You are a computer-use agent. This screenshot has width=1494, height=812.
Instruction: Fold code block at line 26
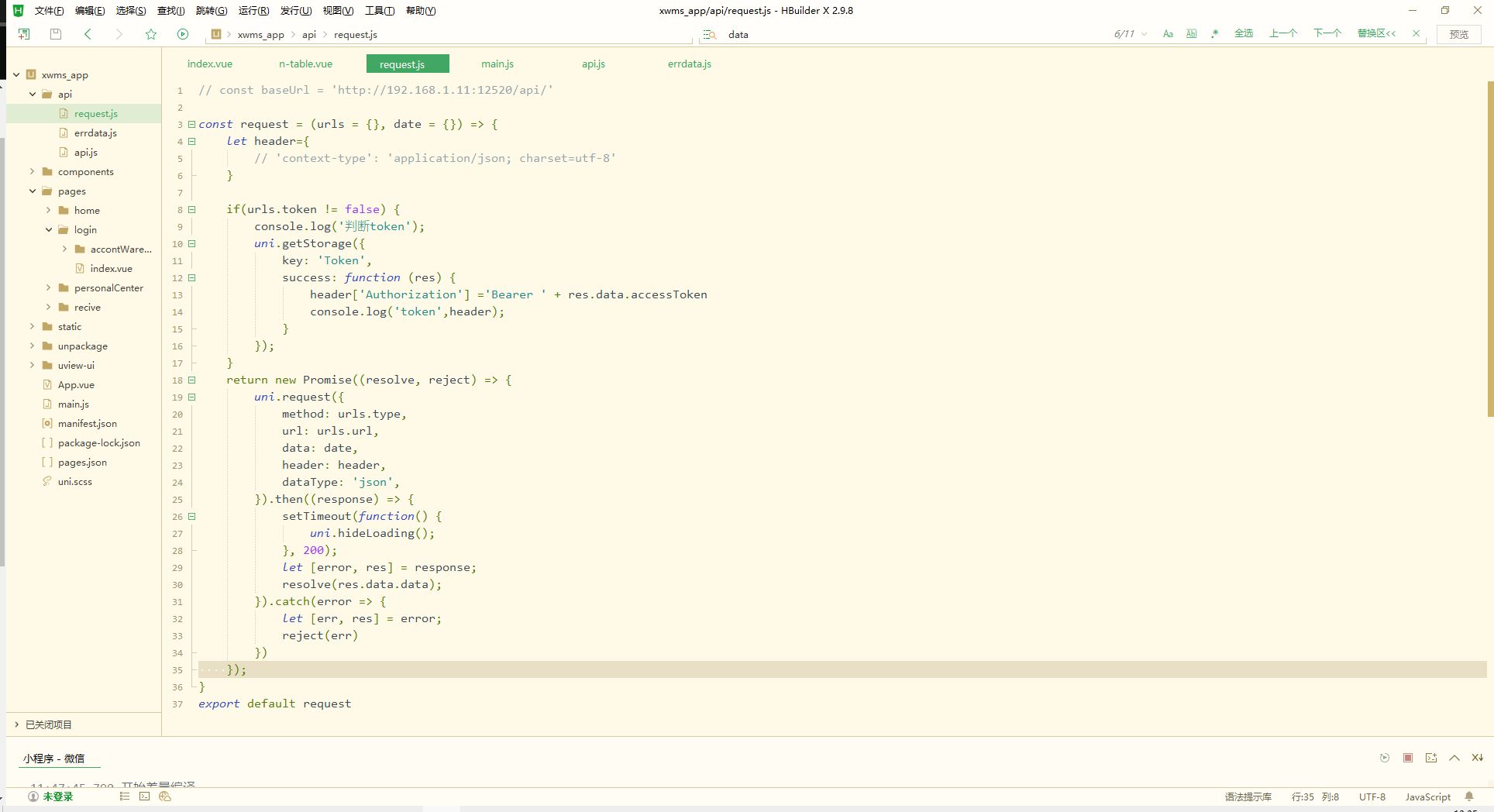point(191,516)
